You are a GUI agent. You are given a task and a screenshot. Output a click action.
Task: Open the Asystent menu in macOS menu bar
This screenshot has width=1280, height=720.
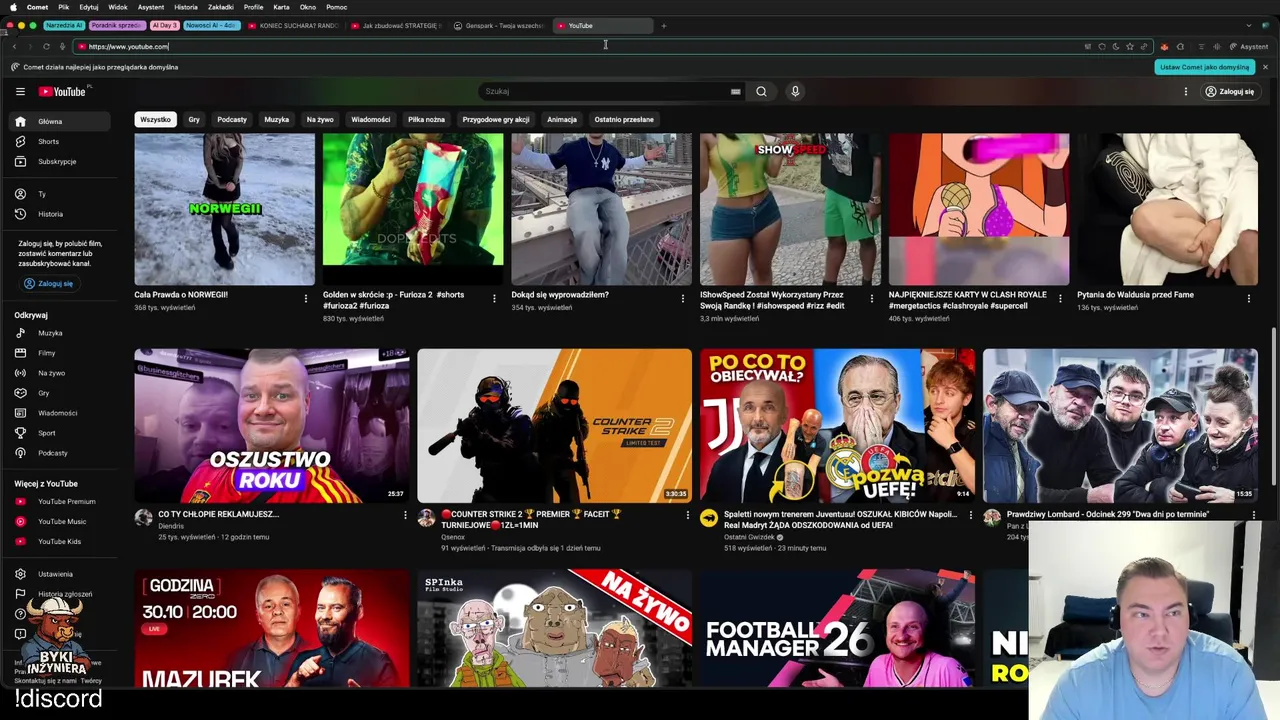[151, 7]
